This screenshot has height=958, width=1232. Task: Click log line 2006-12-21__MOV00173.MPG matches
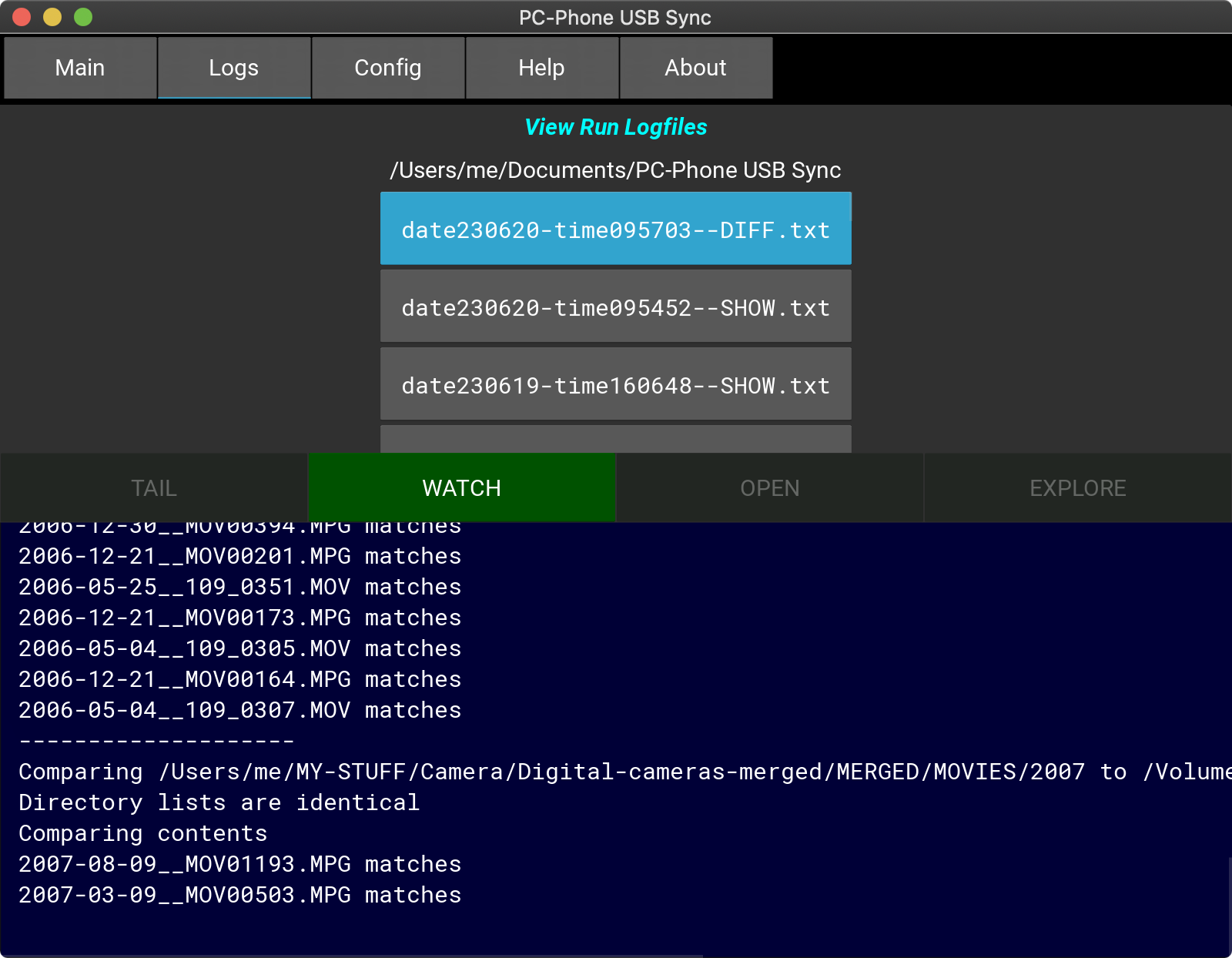click(240, 618)
